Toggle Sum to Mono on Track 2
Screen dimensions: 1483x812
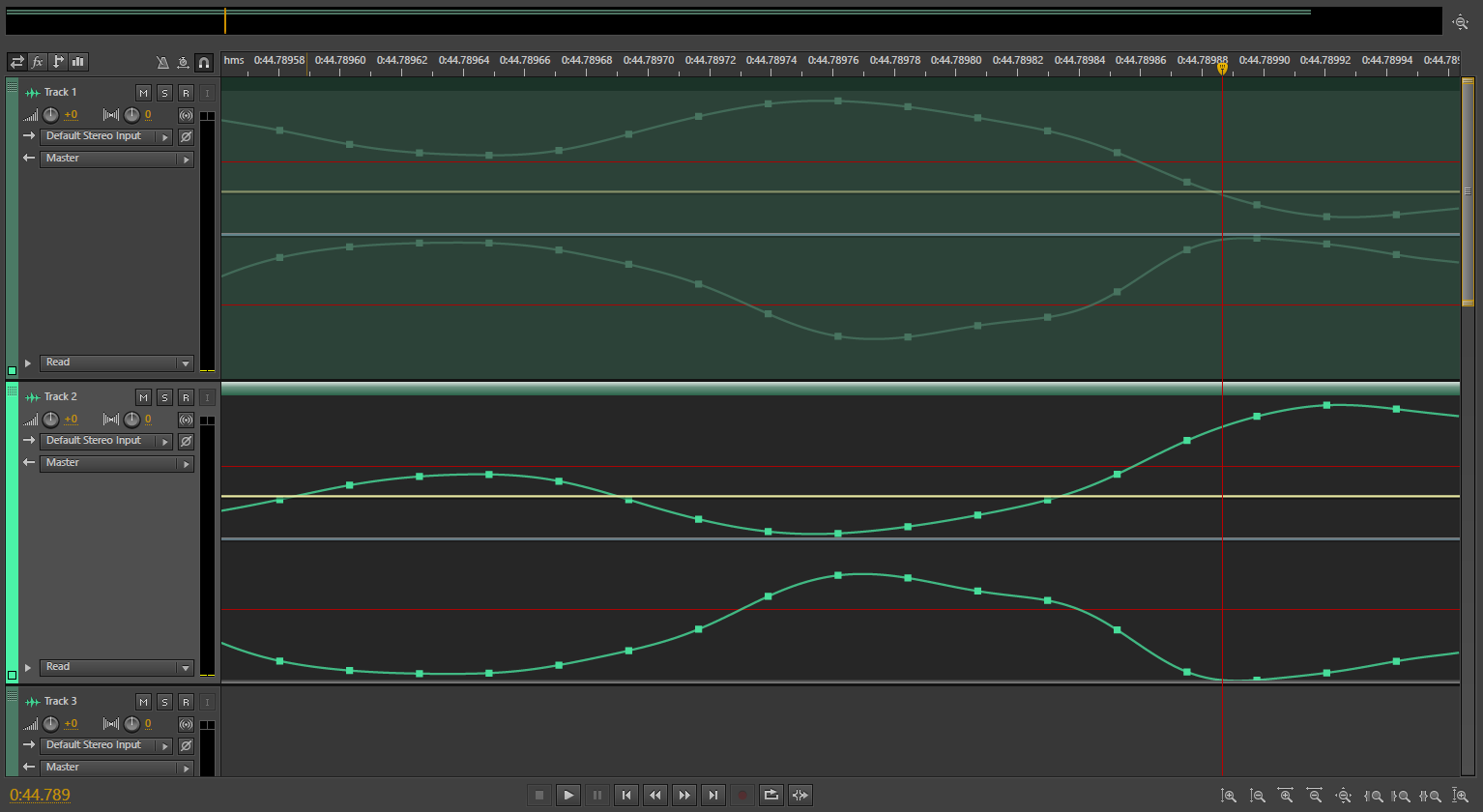pyautogui.click(x=186, y=420)
